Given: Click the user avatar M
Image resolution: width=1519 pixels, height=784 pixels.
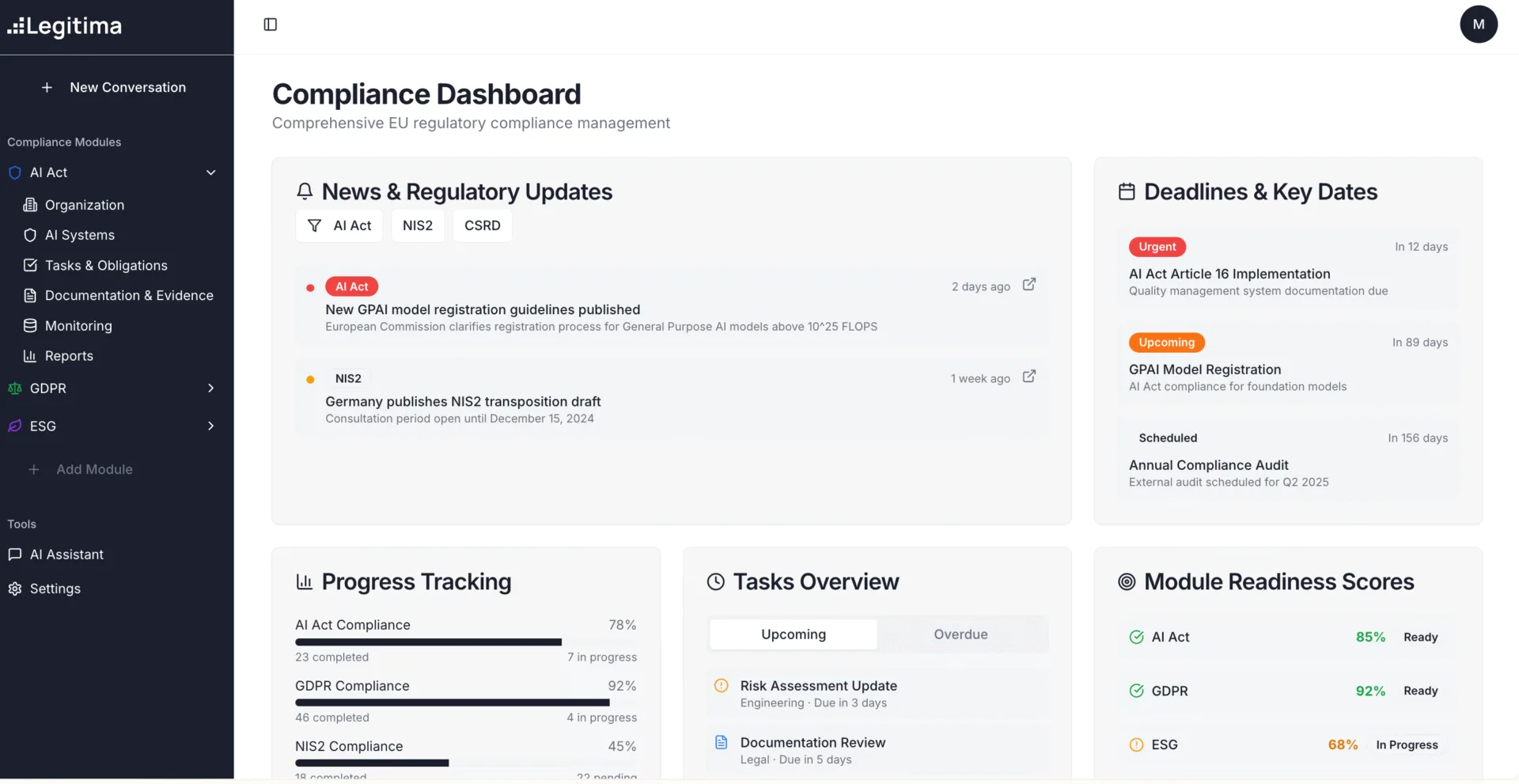Looking at the screenshot, I should click(x=1478, y=25).
